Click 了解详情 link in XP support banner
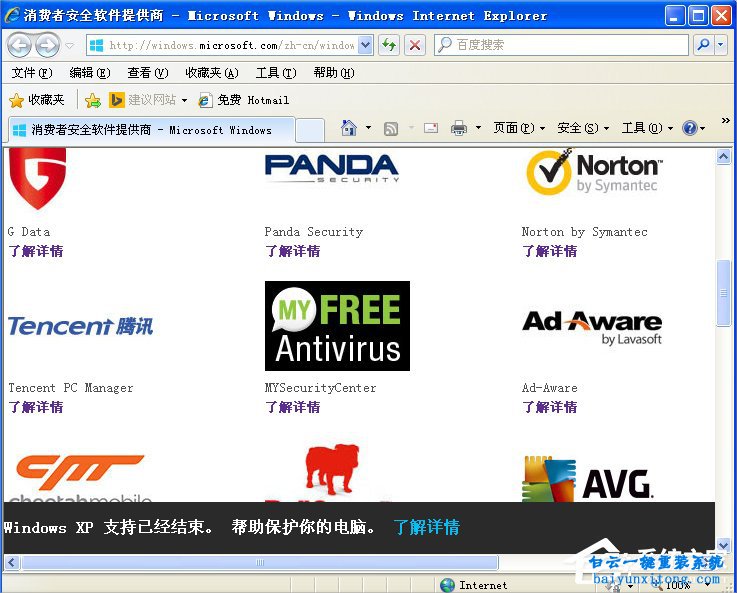 [426, 527]
